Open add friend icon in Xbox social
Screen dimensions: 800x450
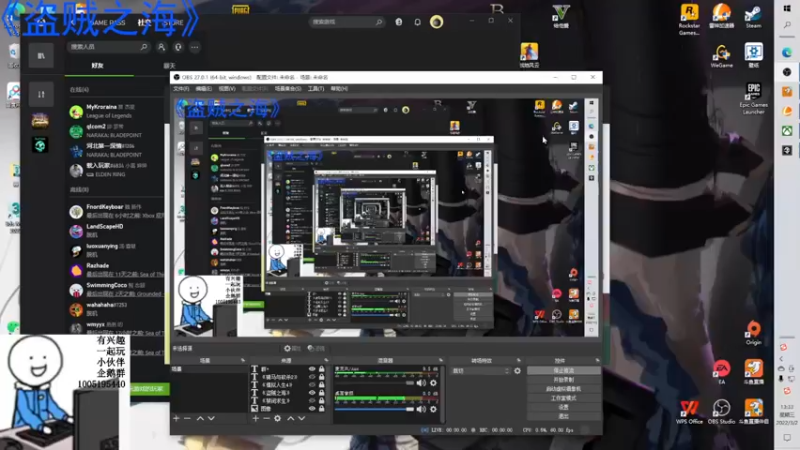click(x=161, y=47)
